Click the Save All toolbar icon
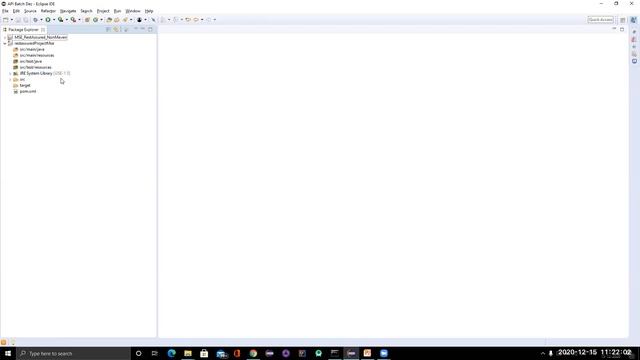Image resolution: width=640 pixels, height=360 pixels. [x=25, y=20]
